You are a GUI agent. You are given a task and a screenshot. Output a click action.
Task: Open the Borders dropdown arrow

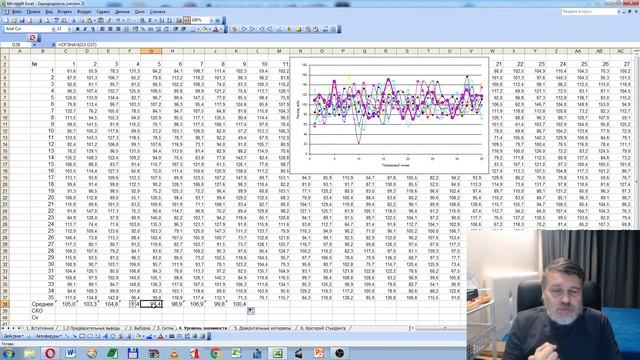(198, 29)
